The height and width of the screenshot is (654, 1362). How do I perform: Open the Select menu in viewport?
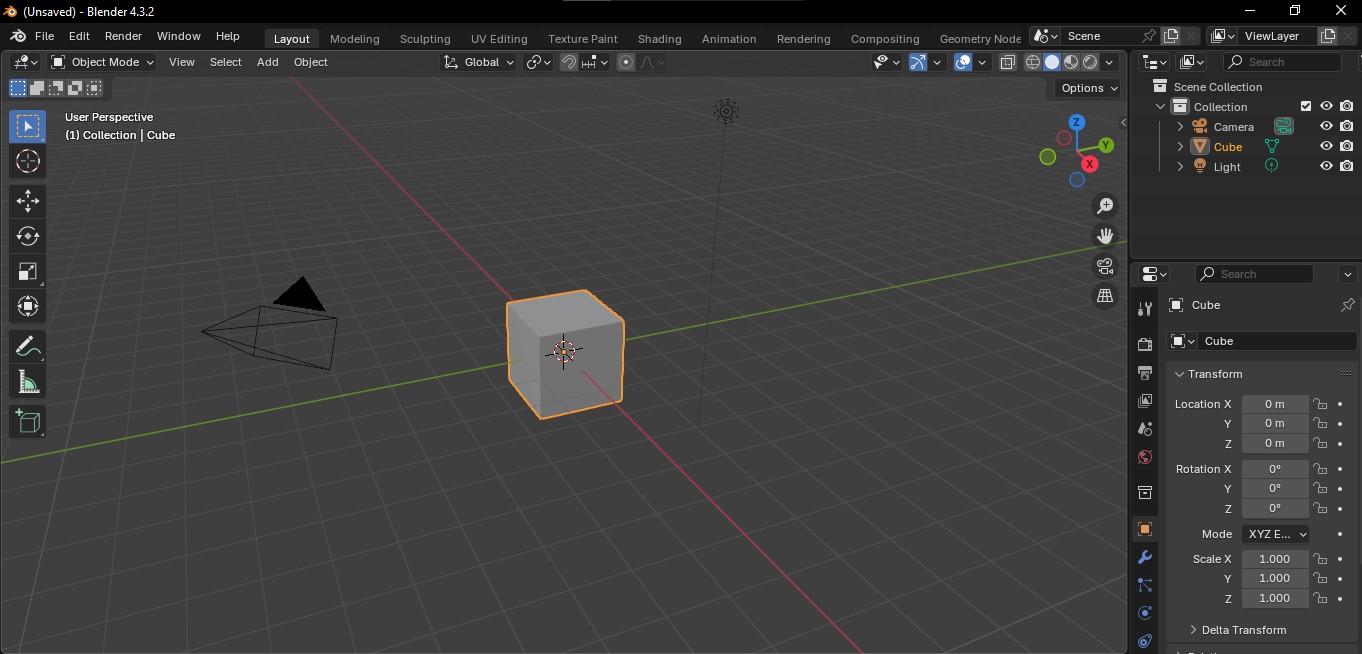pyautogui.click(x=226, y=62)
